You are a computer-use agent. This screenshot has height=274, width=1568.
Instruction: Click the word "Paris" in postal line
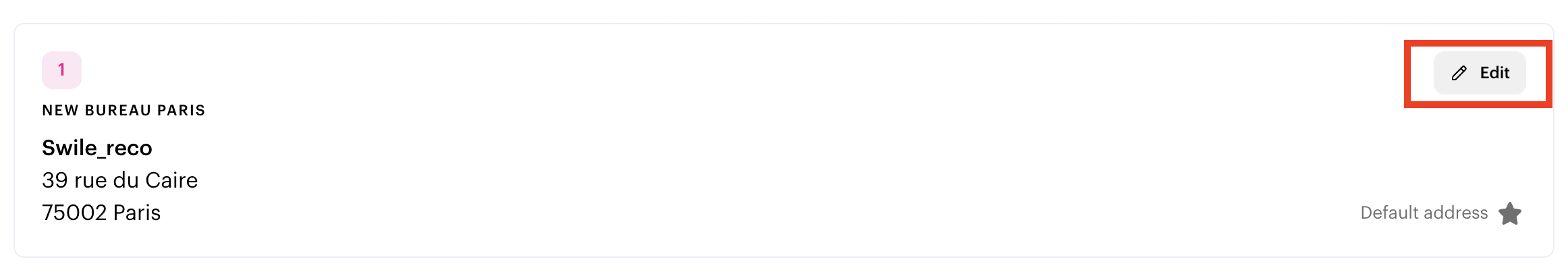pyautogui.click(x=137, y=213)
